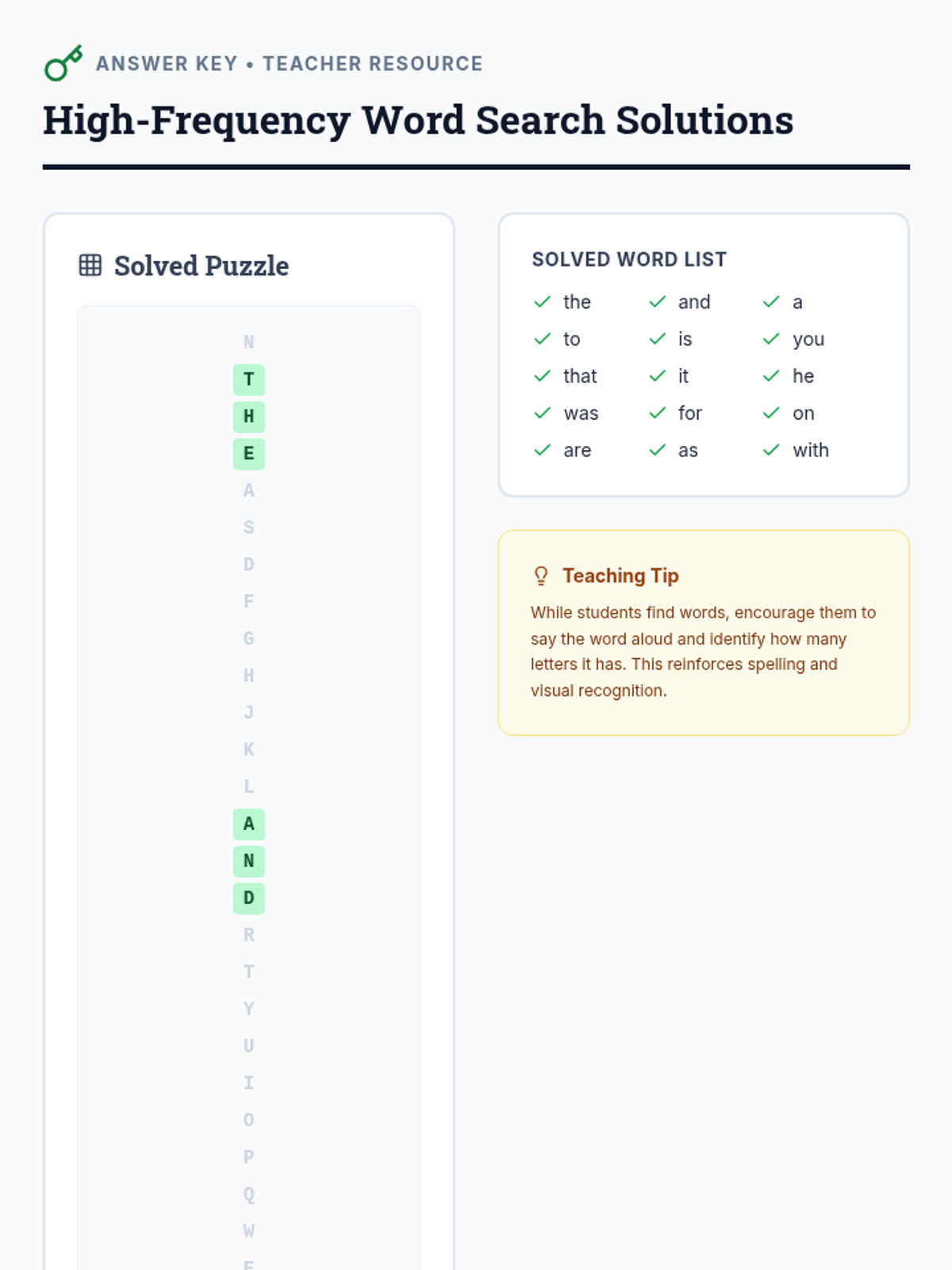Image resolution: width=952 pixels, height=1270 pixels.
Task: Click the green key icon
Action: [63, 63]
